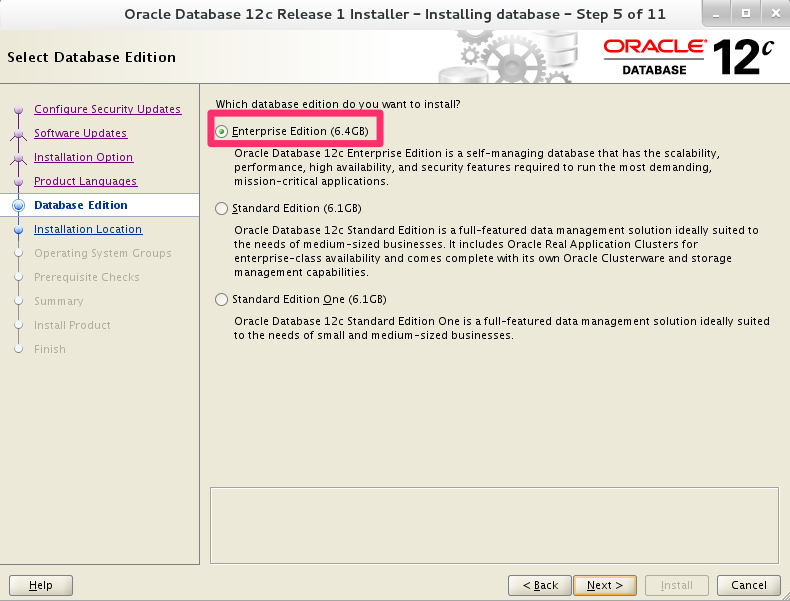Select the current Database Edition step
Screen dimensions: 790x601
click(80, 205)
